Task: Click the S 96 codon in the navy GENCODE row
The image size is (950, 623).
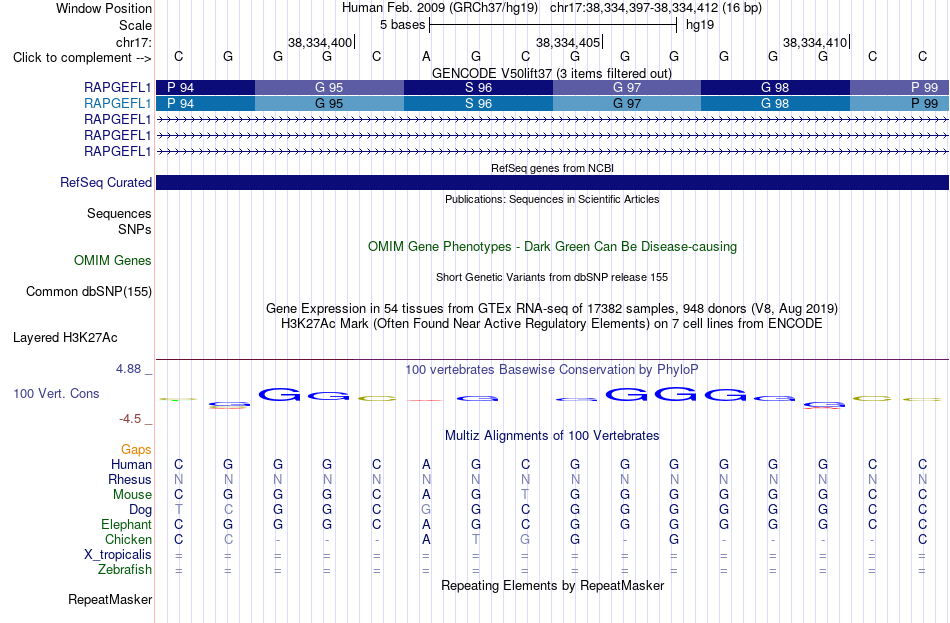Action: pyautogui.click(x=478, y=87)
